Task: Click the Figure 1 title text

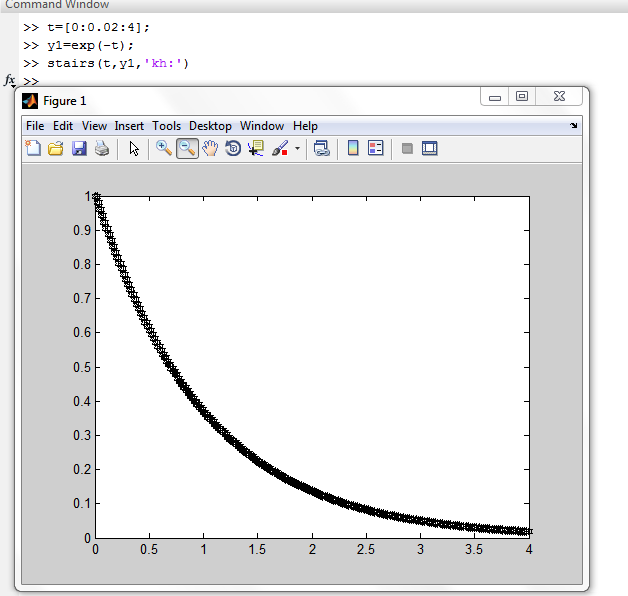Action: (x=64, y=101)
